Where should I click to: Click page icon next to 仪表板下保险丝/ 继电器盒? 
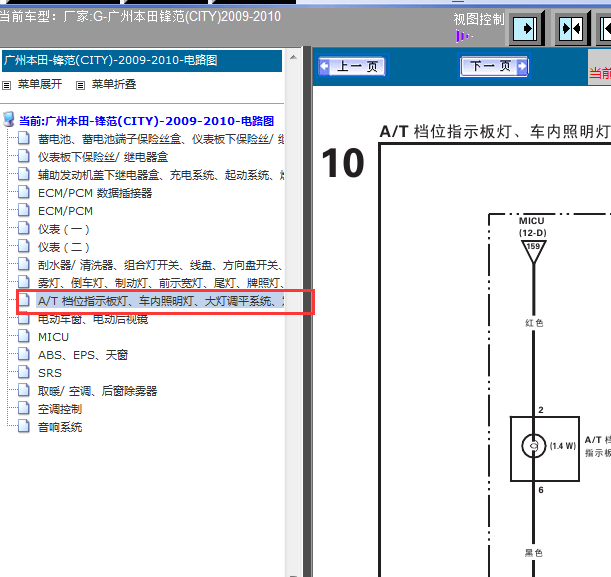(x=24, y=156)
